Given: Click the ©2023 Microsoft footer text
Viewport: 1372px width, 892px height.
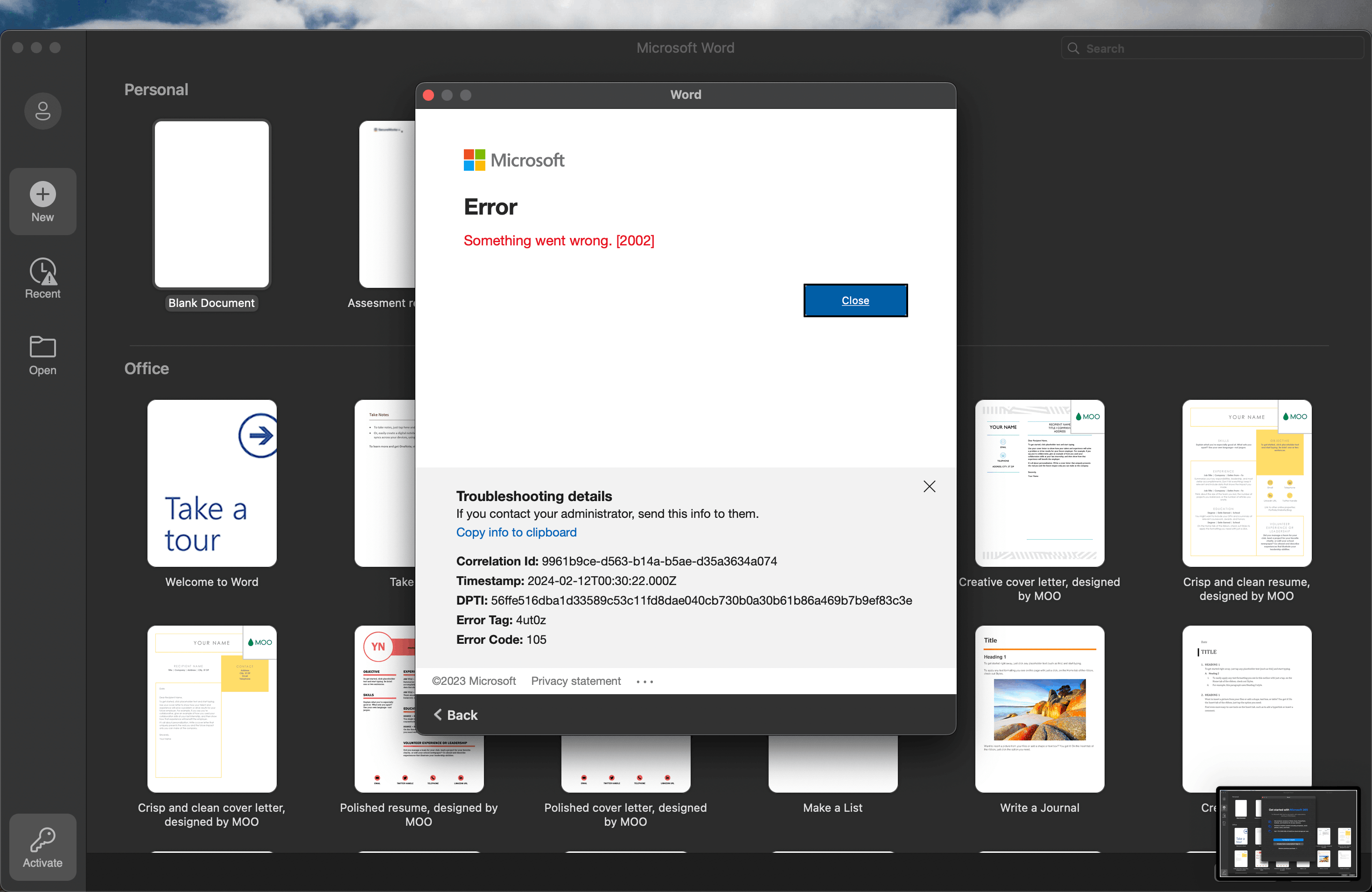Looking at the screenshot, I should point(474,681).
